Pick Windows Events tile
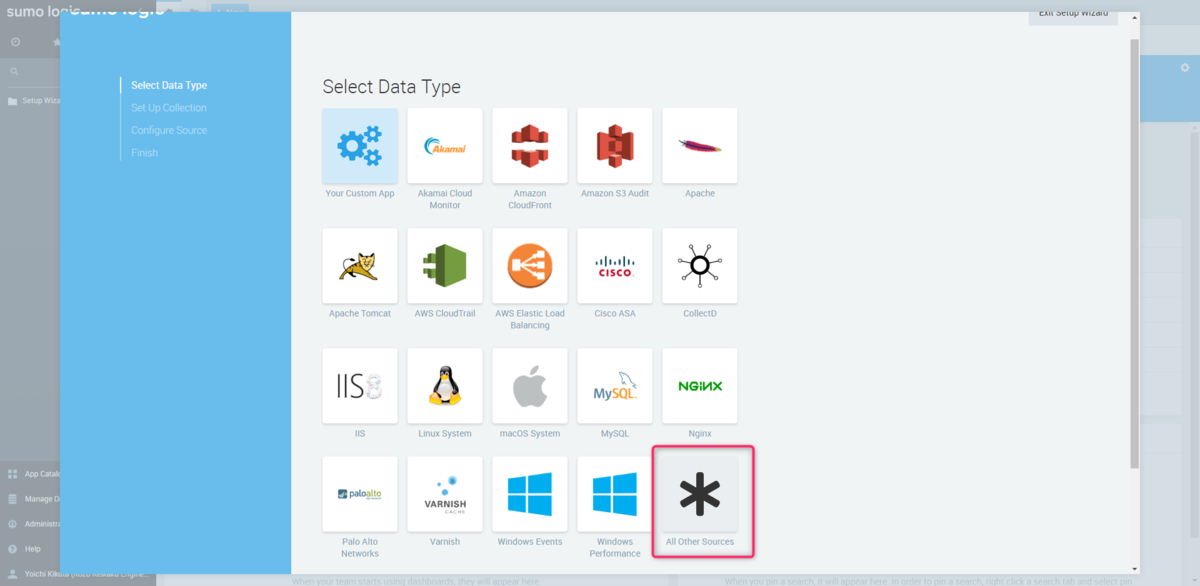Screen dimensions: 1200x586 pos(530,494)
